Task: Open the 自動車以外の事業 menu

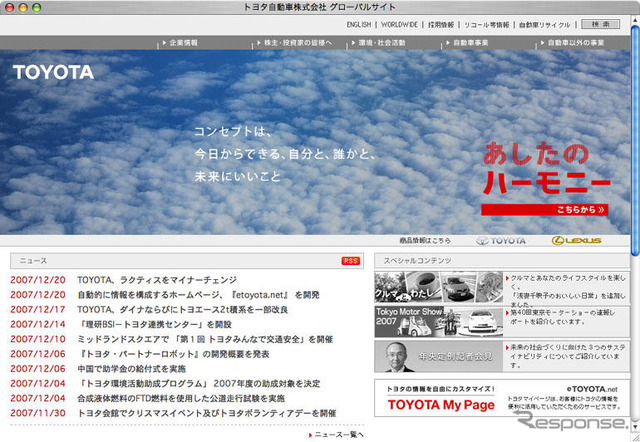Action: click(x=572, y=42)
